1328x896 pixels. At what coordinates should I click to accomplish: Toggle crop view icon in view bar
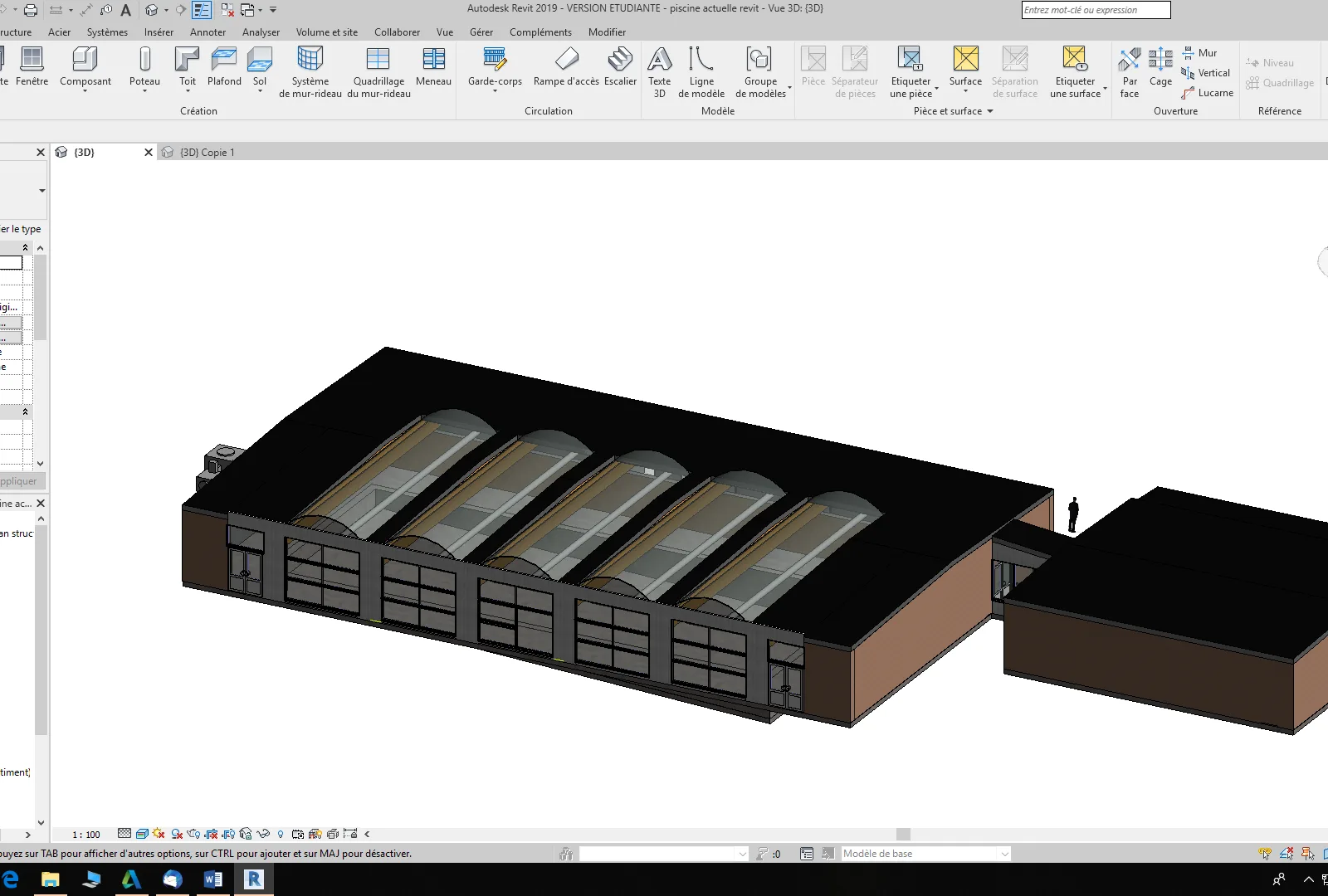click(x=212, y=834)
